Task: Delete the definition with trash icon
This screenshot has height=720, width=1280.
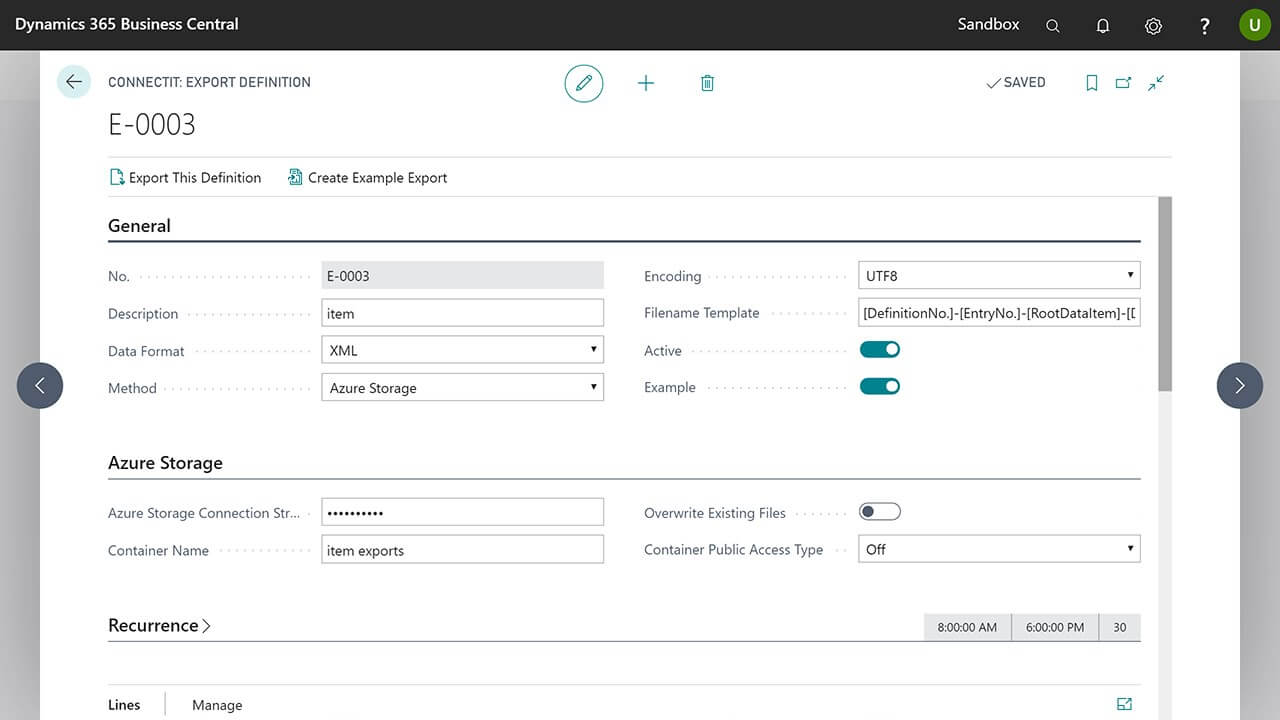Action: tap(707, 83)
